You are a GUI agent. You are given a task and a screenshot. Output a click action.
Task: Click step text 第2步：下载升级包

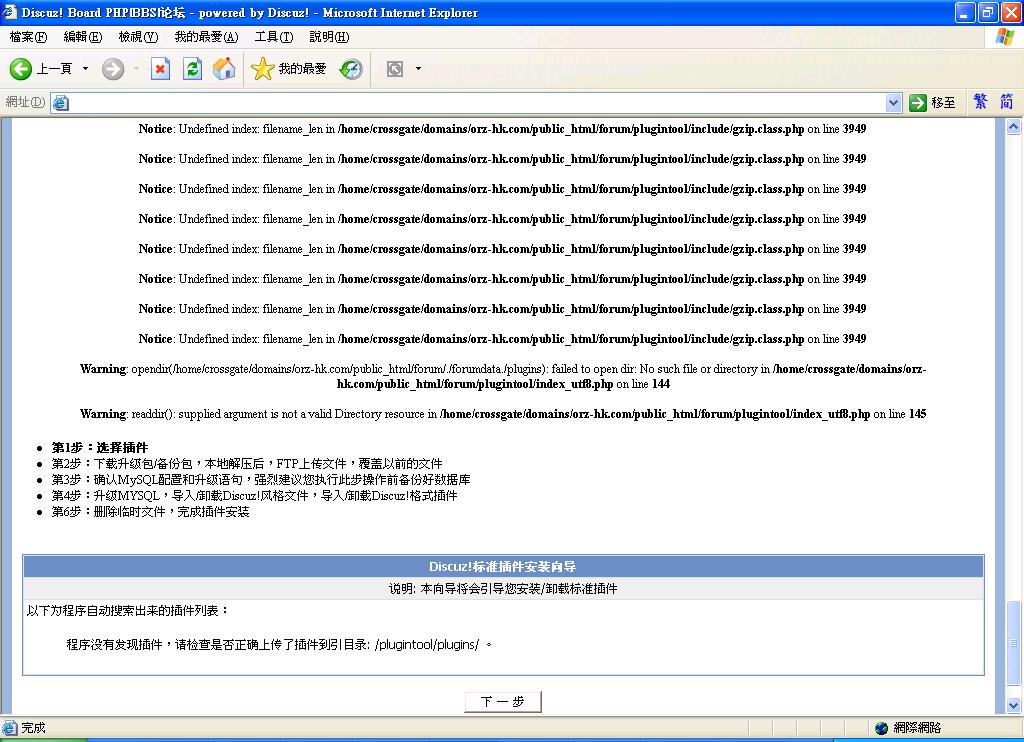click(x=247, y=464)
